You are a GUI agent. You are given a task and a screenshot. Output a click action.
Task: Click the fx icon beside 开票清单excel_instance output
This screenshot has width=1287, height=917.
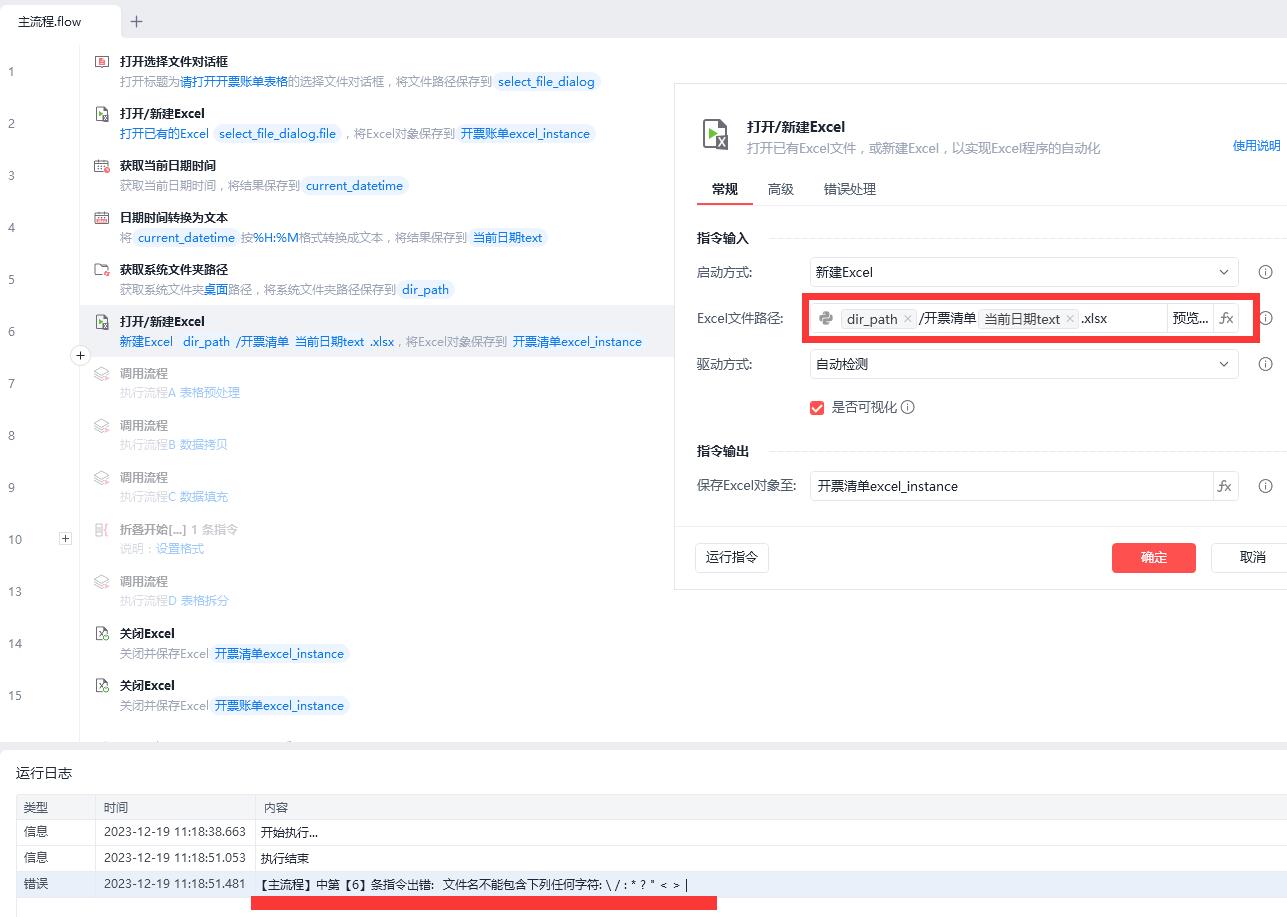click(1225, 486)
